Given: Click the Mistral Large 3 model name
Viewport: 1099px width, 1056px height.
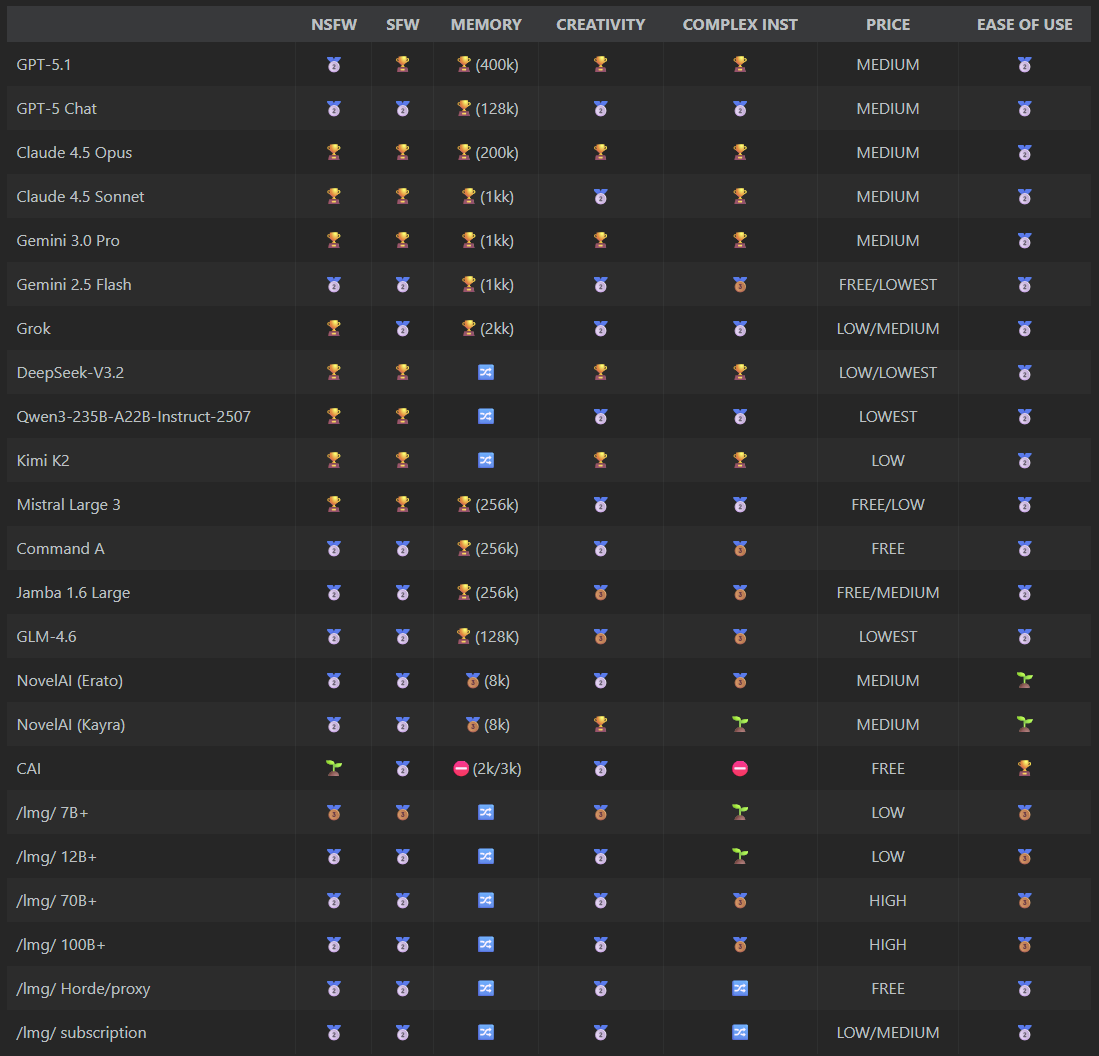Looking at the screenshot, I should (x=68, y=504).
